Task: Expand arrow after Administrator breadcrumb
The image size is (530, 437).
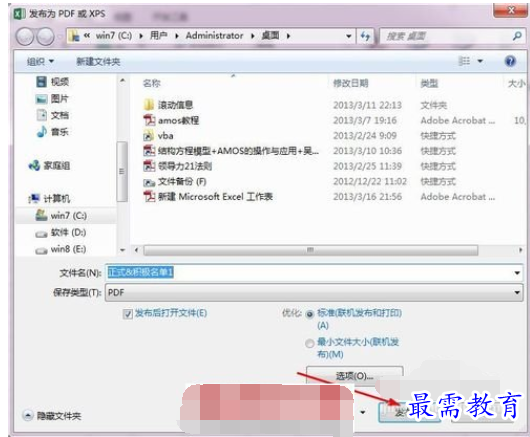Action: (252, 36)
